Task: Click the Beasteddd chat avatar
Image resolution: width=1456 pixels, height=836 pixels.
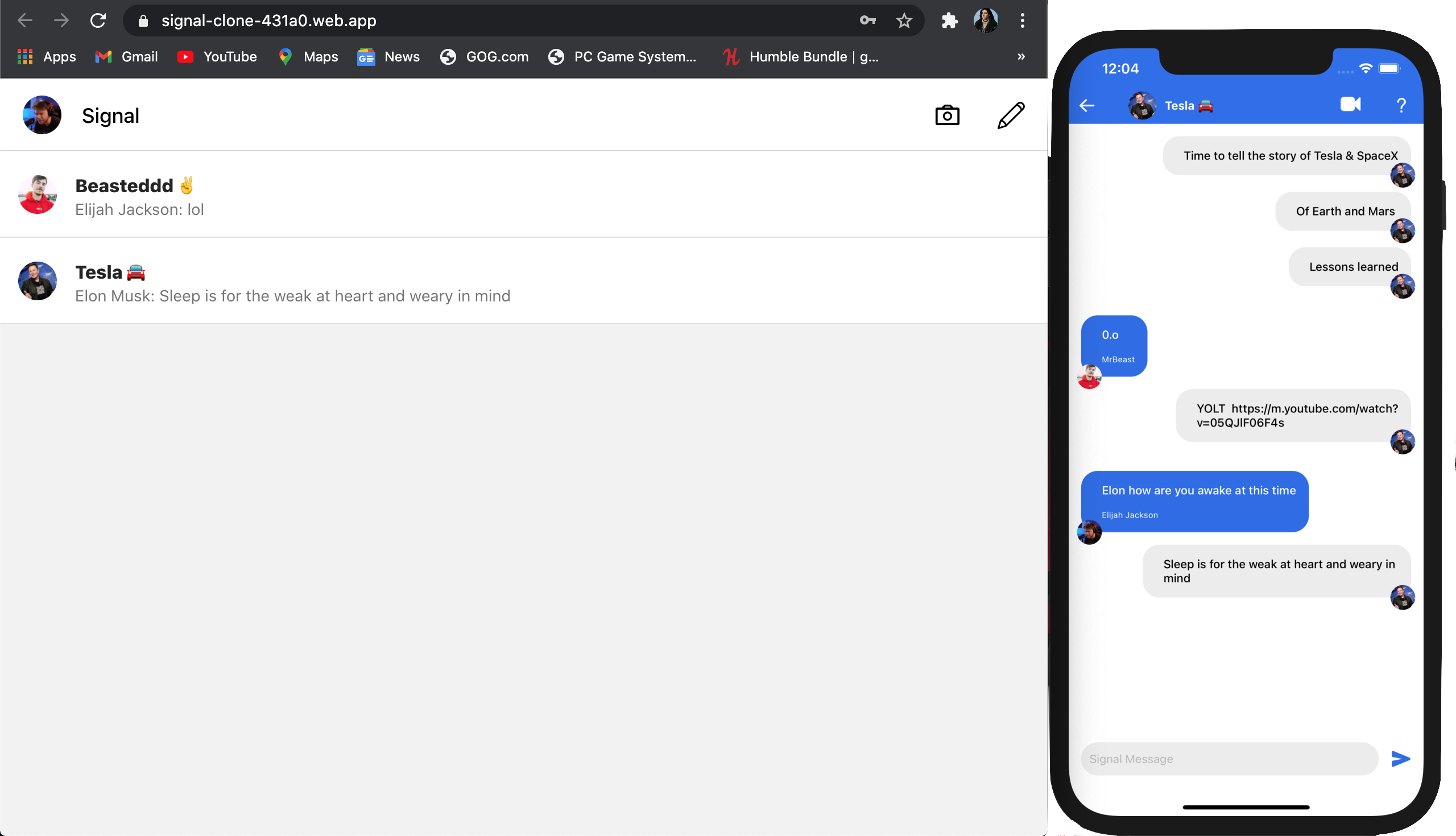Action: coord(38,194)
